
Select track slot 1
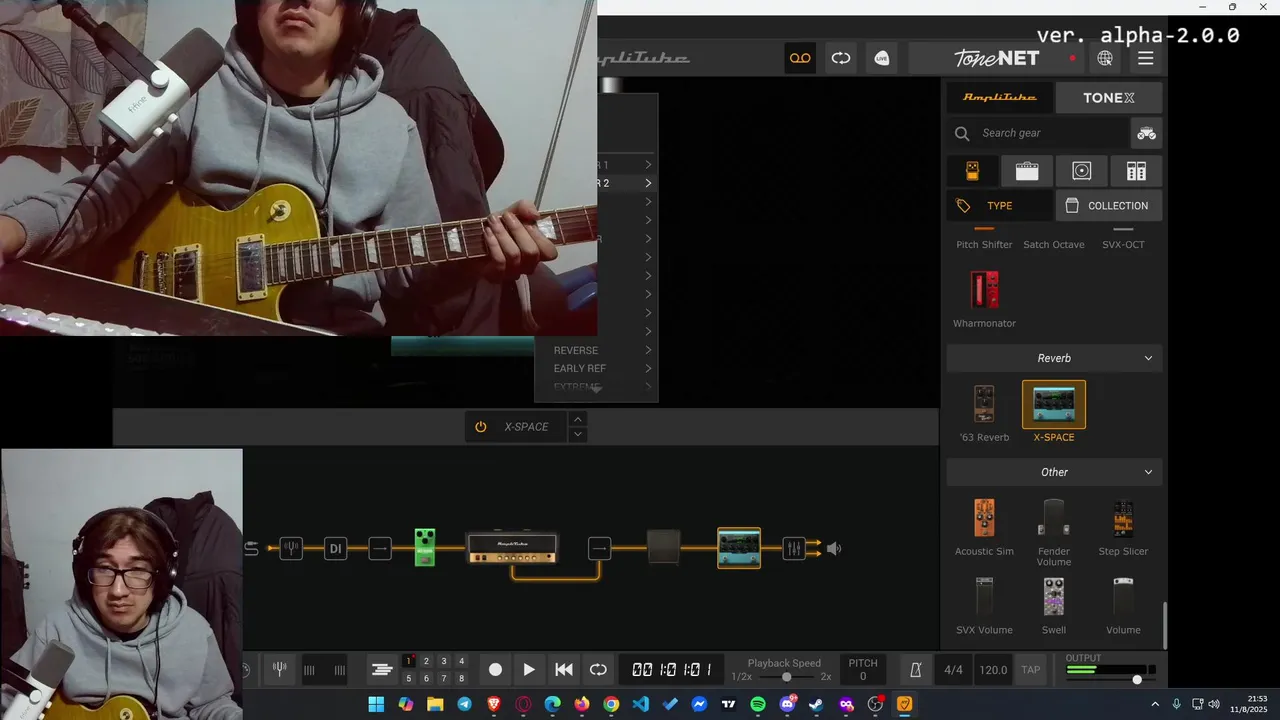(408, 661)
